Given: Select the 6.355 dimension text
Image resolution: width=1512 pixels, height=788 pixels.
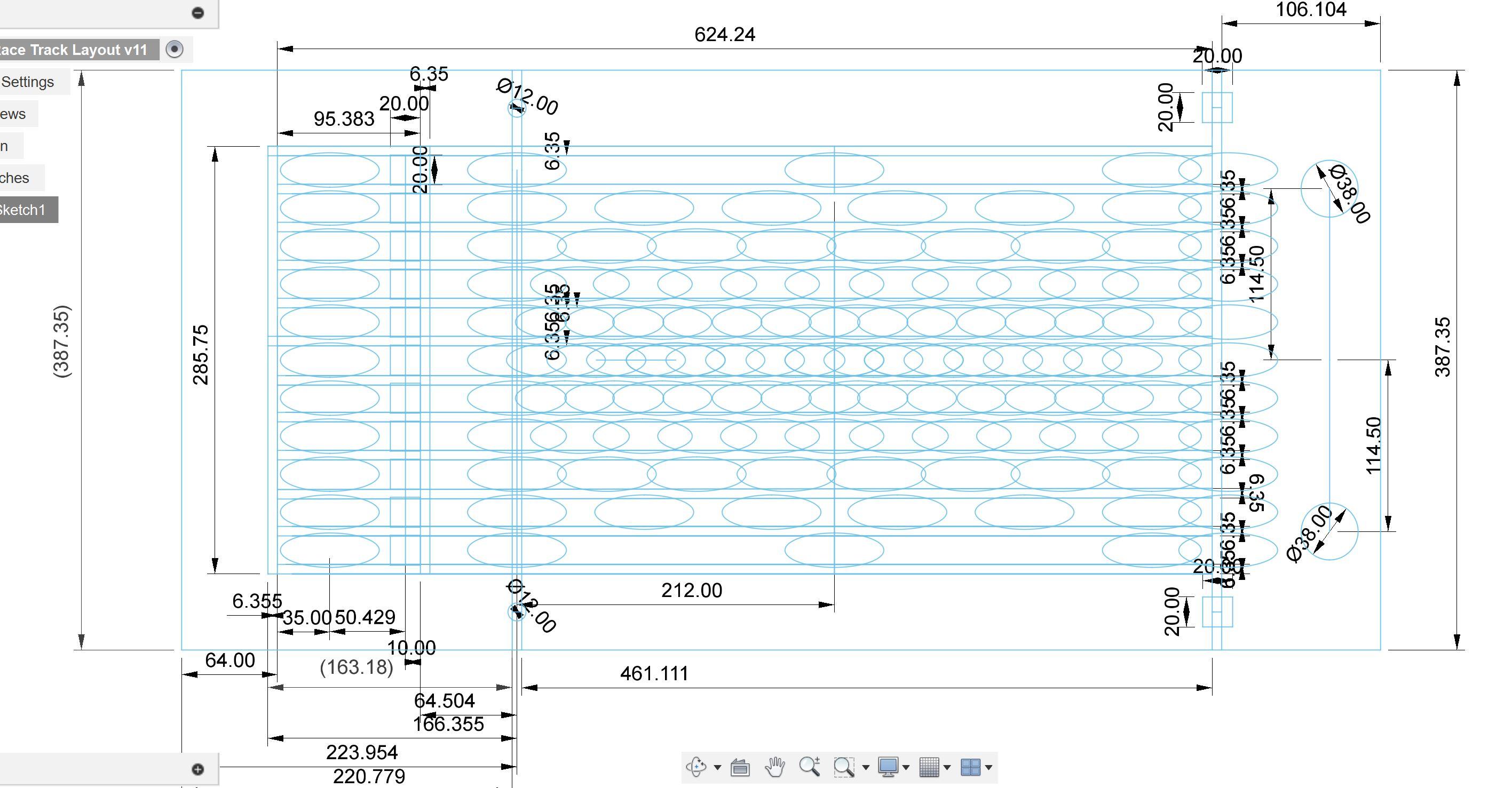Looking at the screenshot, I should (x=257, y=601).
